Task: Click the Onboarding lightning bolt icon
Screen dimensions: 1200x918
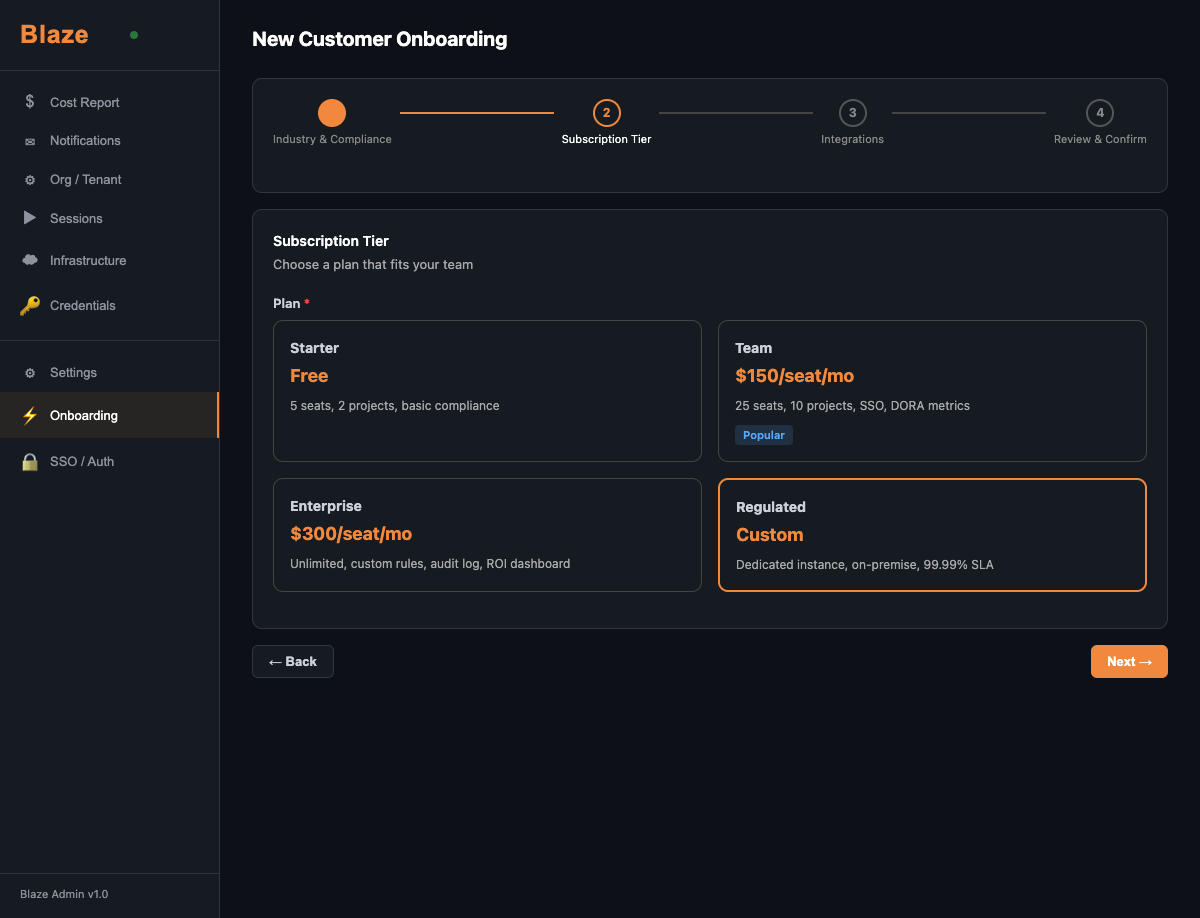Action: 29,415
